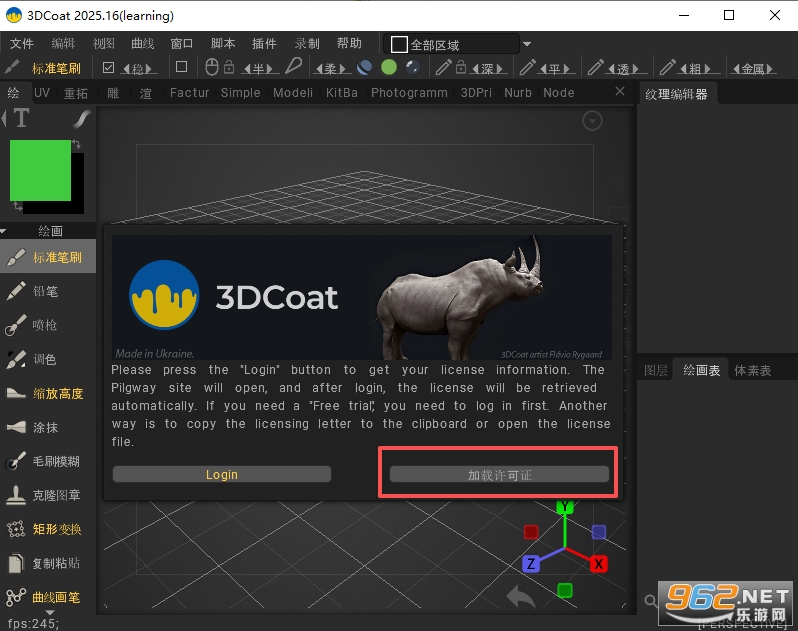Toggle the lock icon beside 深 setting
This screenshot has width=798, height=631.
point(461,67)
